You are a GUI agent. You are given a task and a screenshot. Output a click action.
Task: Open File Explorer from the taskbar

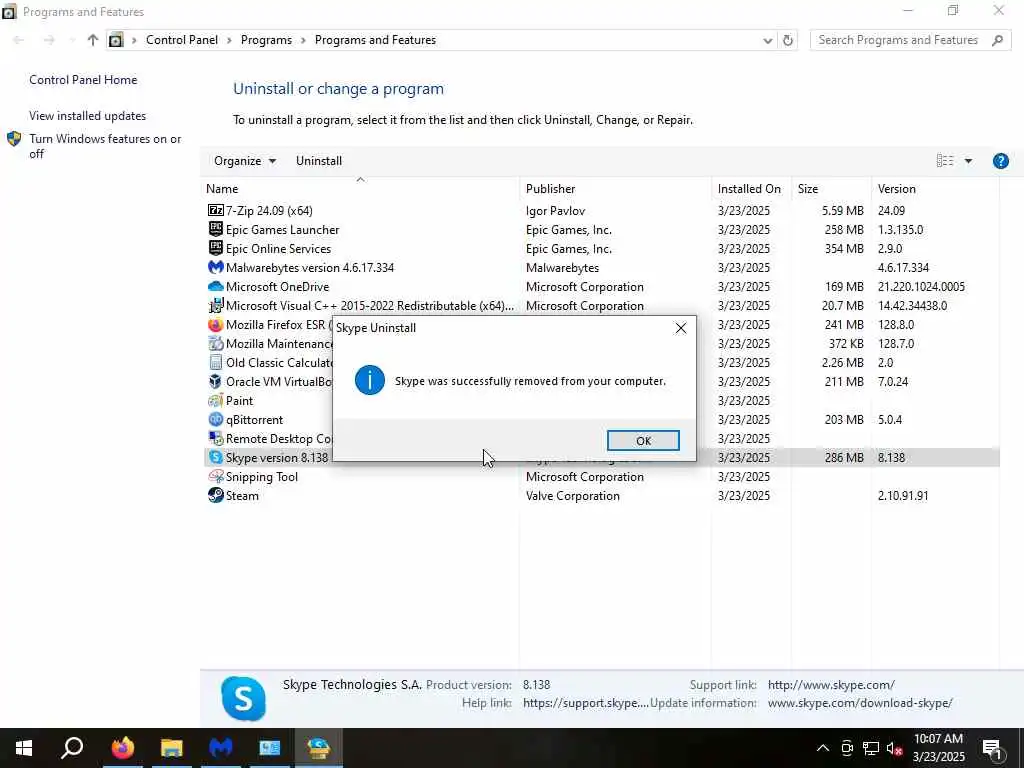[172, 748]
